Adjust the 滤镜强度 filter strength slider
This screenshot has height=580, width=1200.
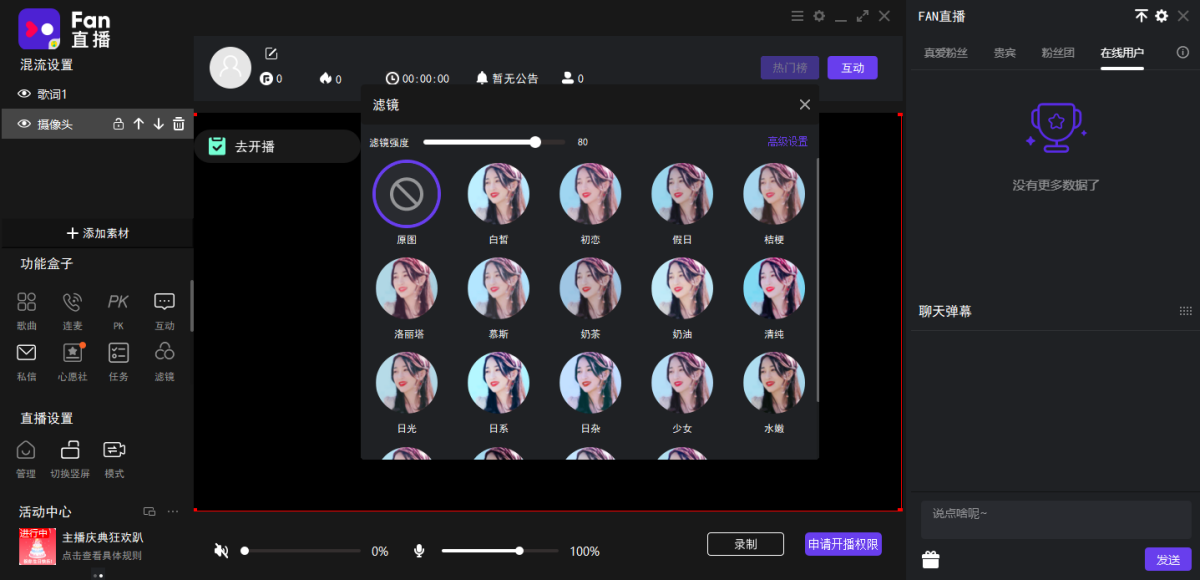[535, 142]
